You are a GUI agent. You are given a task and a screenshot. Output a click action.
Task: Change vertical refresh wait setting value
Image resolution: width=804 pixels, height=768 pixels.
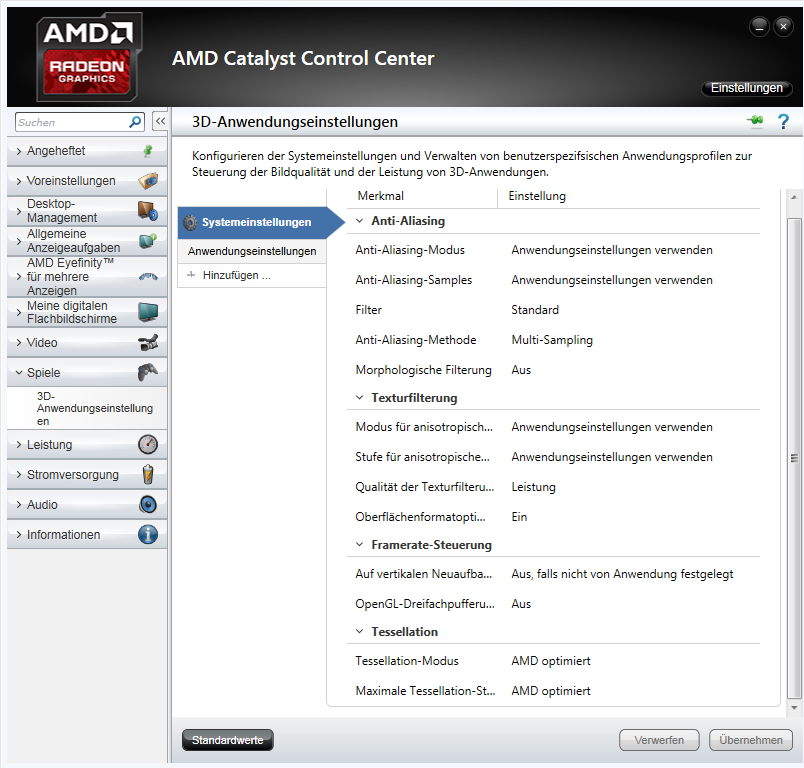click(x=622, y=574)
